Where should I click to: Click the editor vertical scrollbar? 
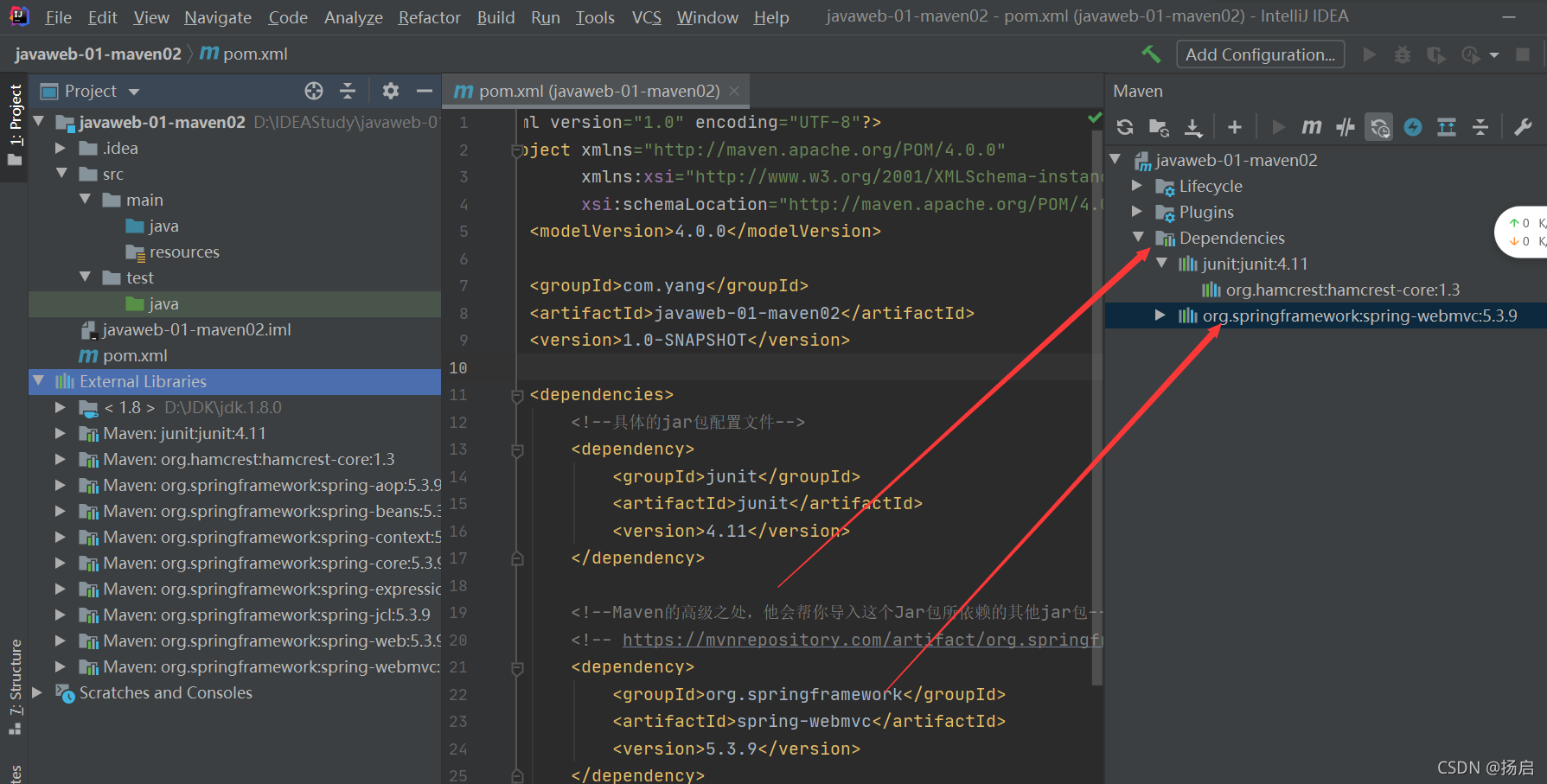[1098, 406]
